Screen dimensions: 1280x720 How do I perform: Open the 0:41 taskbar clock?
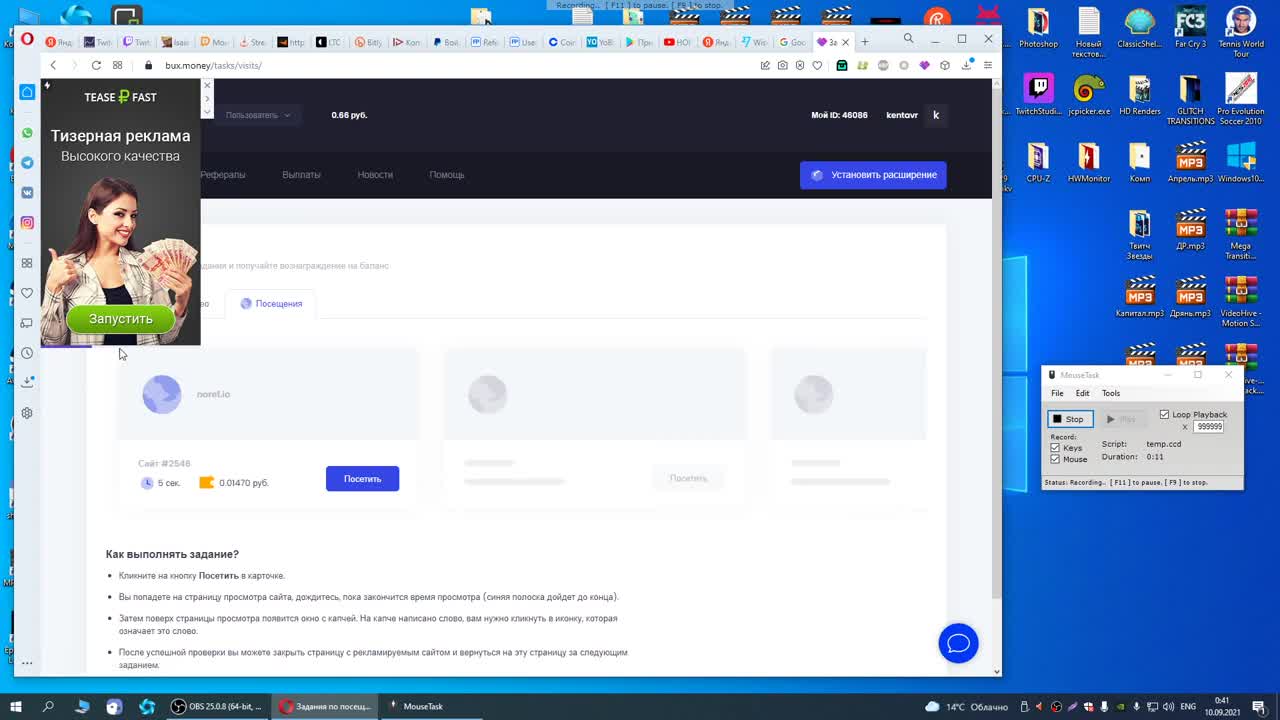pyautogui.click(x=1222, y=706)
